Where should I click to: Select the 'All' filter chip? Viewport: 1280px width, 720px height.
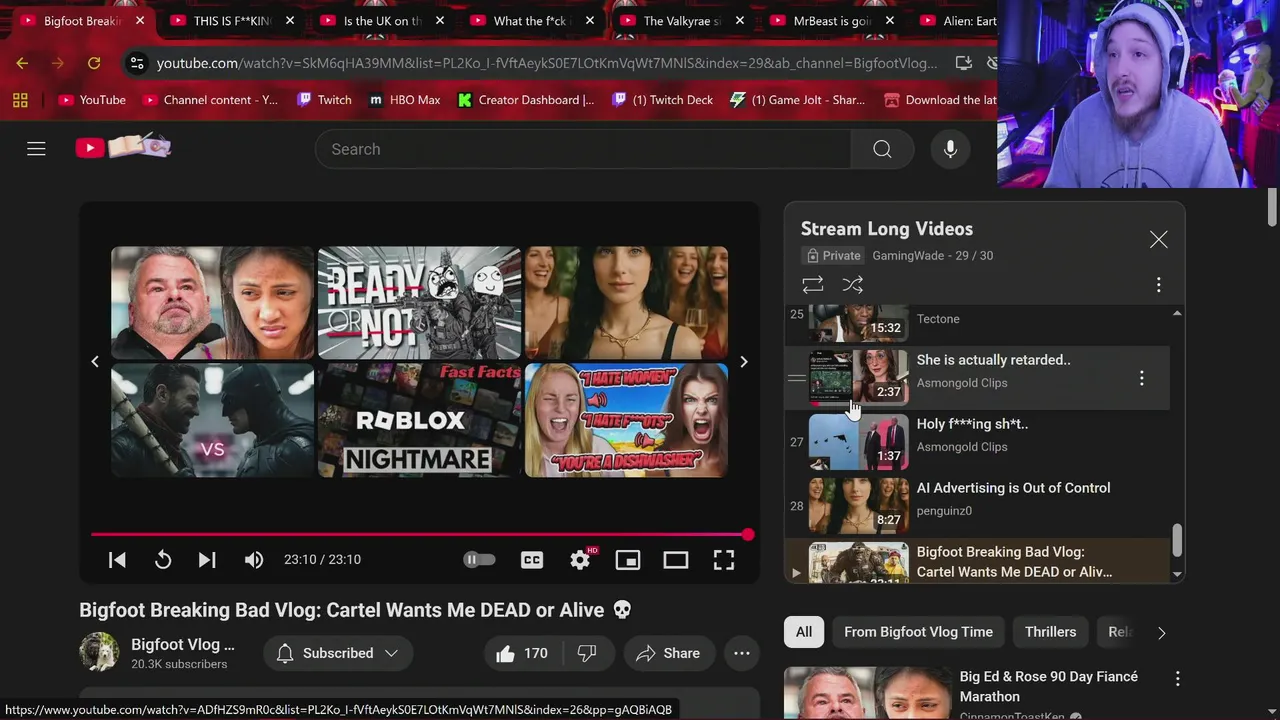pos(804,632)
